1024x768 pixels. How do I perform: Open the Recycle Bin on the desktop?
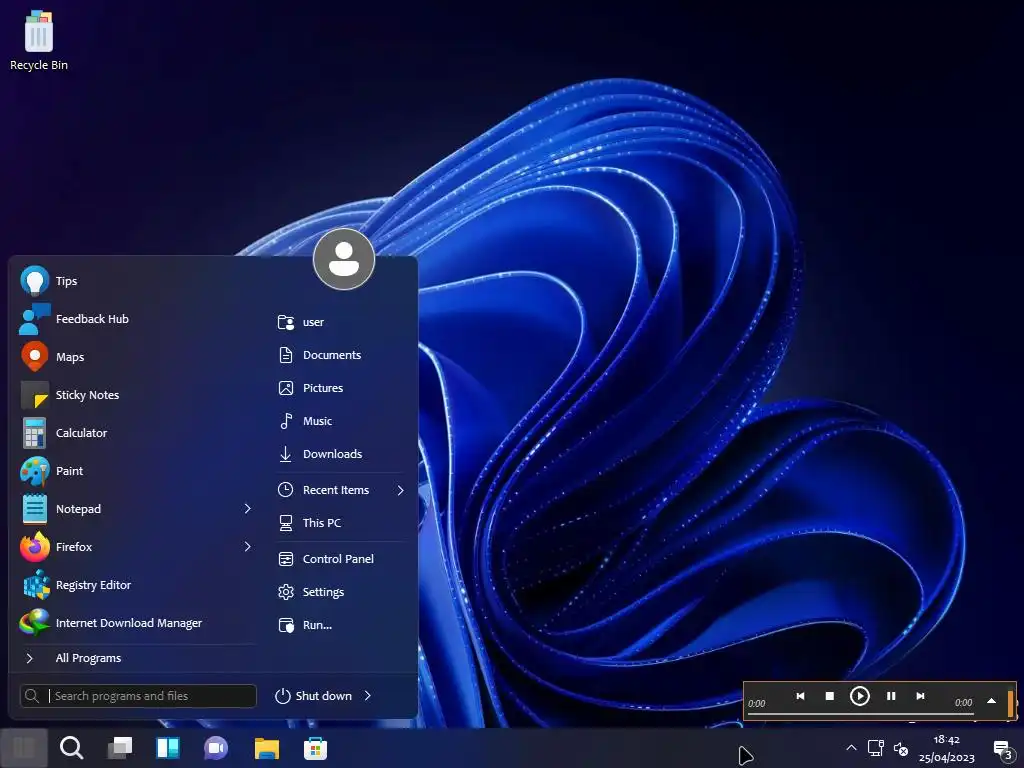(39, 40)
